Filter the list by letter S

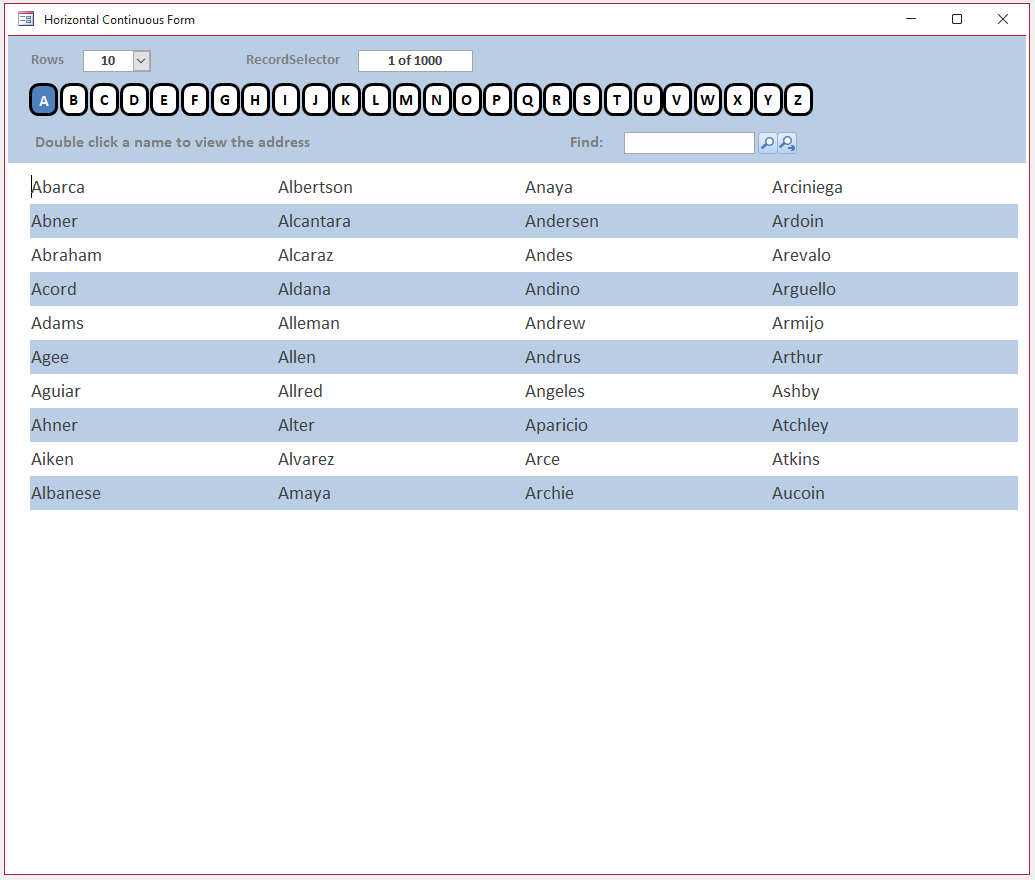[x=587, y=100]
